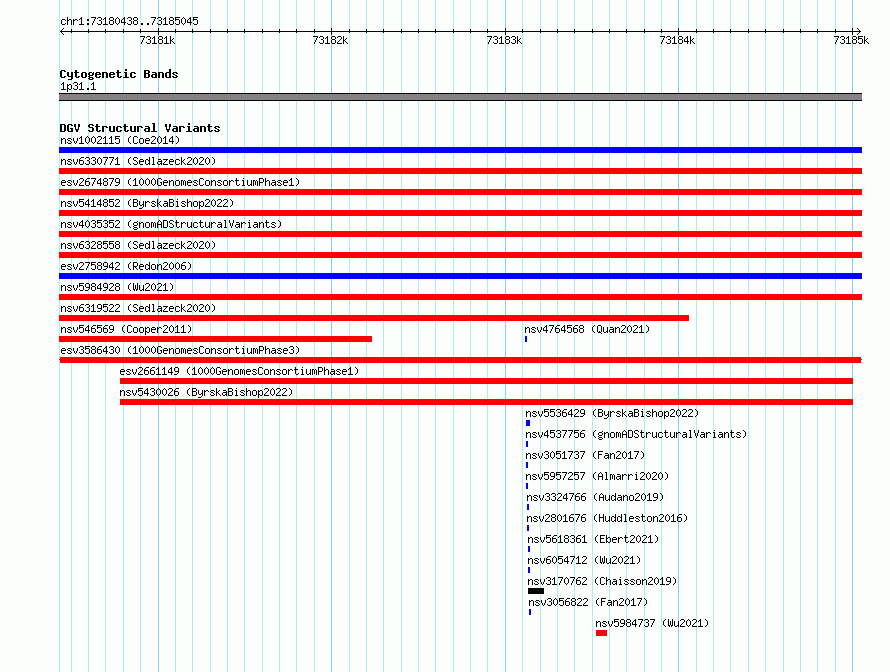Click the esv2661149 (1000GenomesConsortiumPhase1) label
This screenshot has height=672, width=890.
click(x=239, y=371)
